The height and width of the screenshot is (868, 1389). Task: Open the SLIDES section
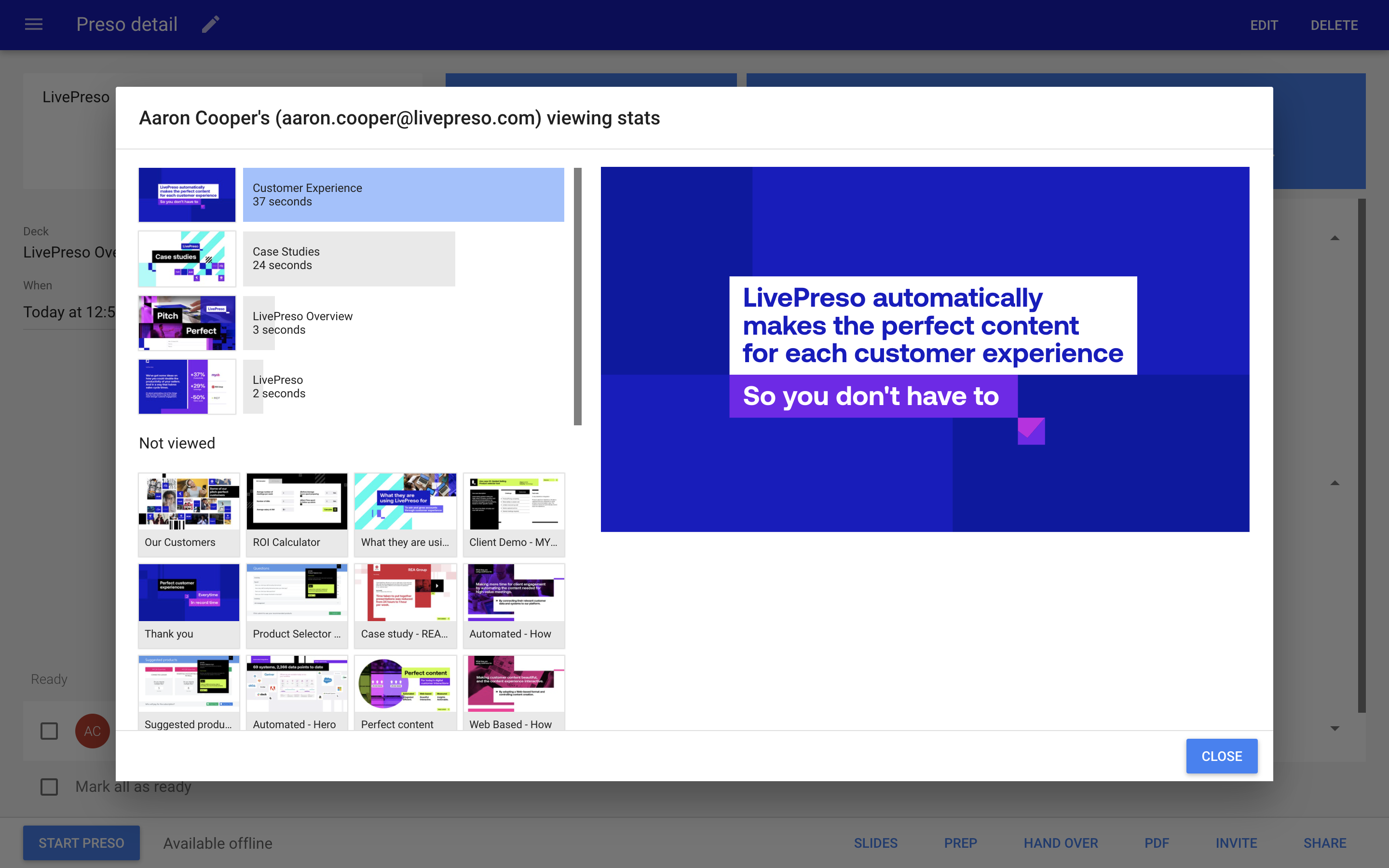[875, 842]
